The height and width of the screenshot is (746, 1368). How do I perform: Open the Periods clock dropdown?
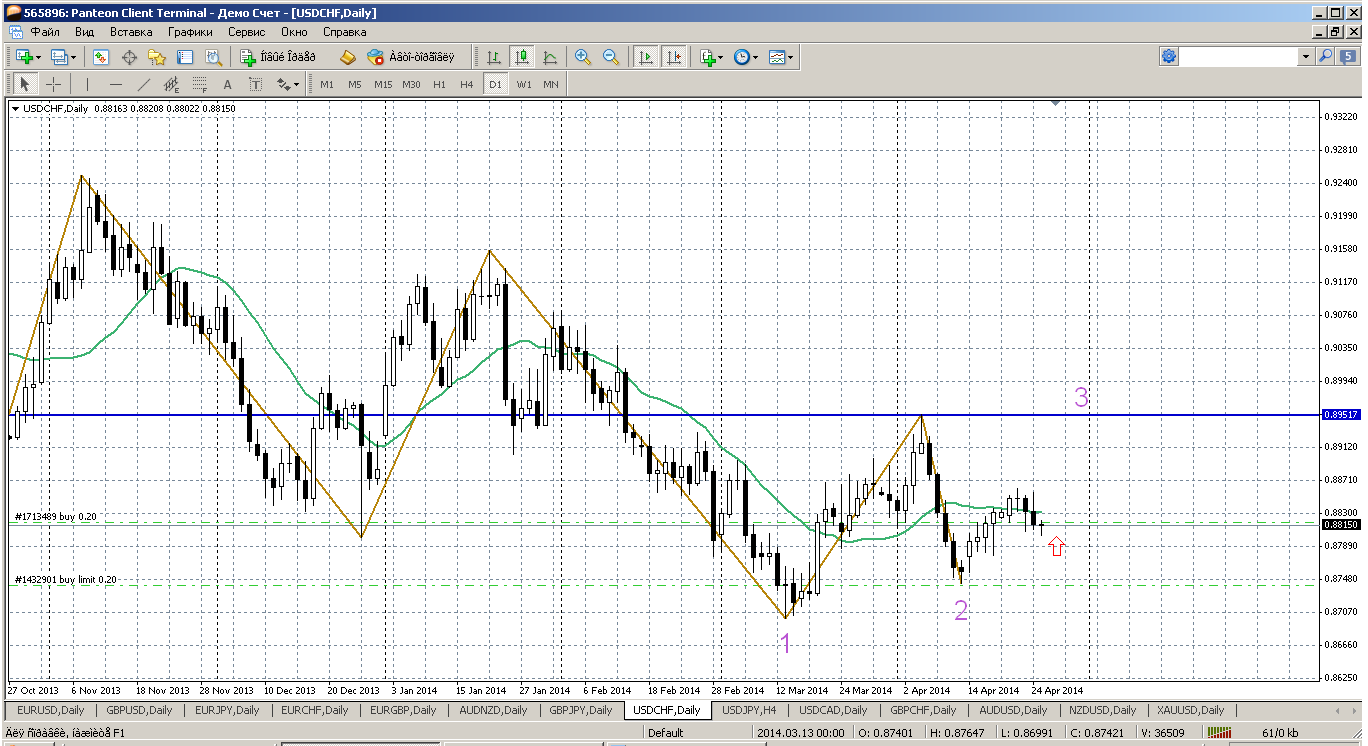tap(745, 57)
